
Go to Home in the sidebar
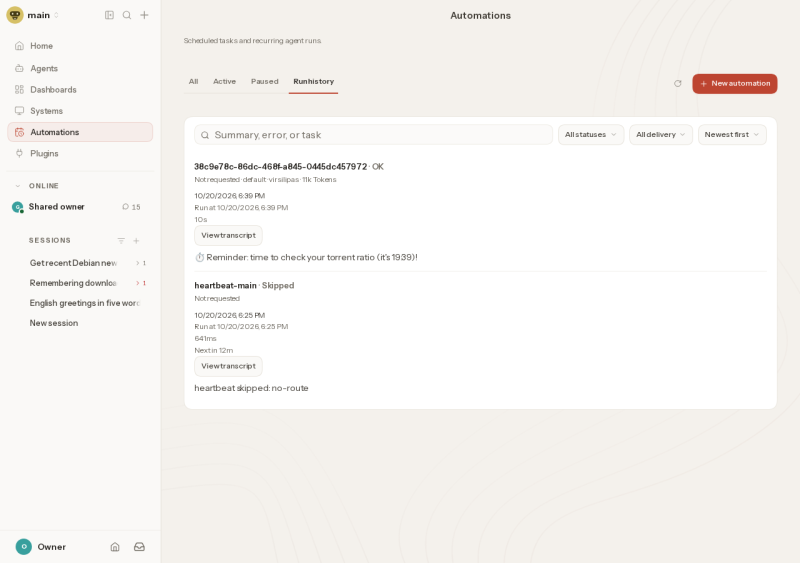point(80,46)
